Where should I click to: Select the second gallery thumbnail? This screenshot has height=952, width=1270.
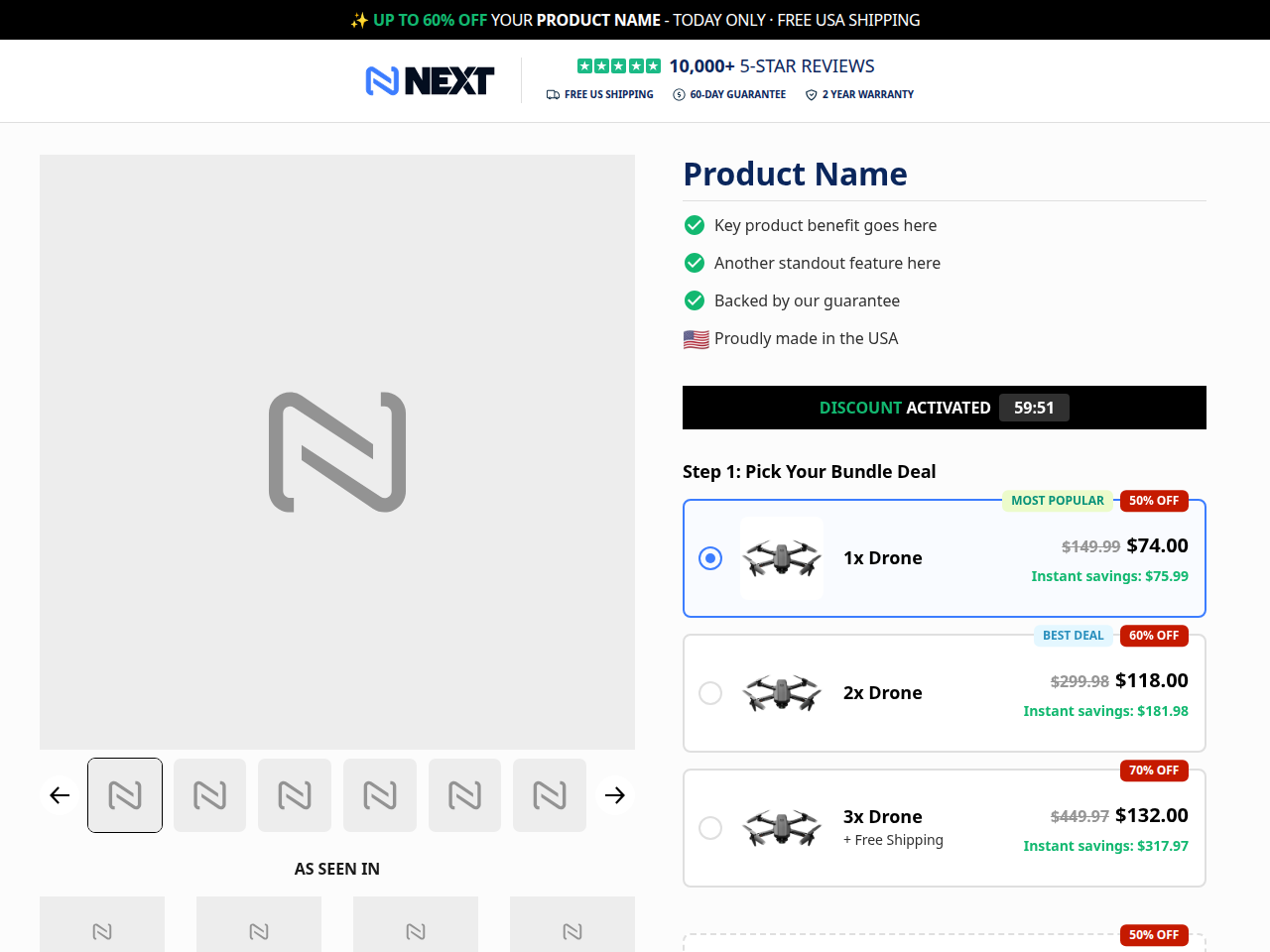[210, 795]
